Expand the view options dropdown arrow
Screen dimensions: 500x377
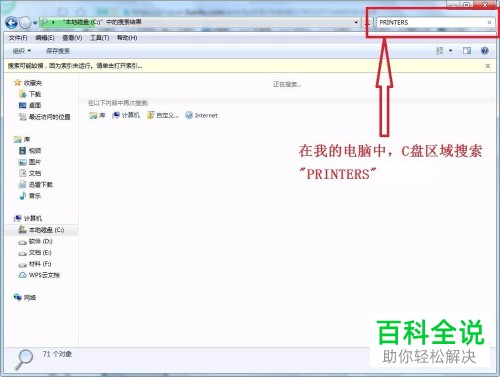tap(450, 51)
